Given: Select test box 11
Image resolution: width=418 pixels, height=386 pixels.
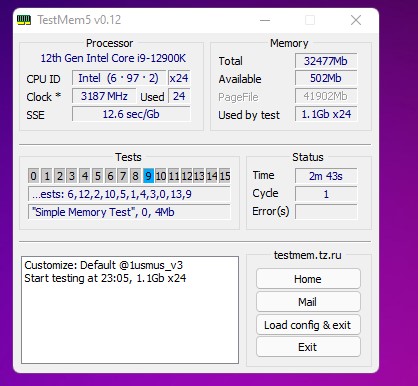Looking at the screenshot, I should (173, 176).
